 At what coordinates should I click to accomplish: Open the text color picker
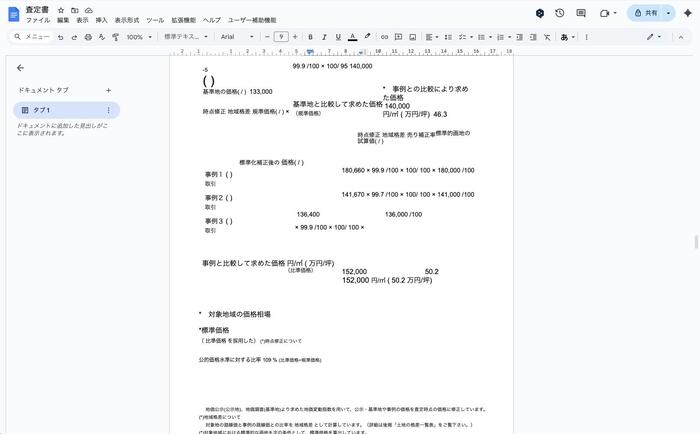click(x=352, y=37)
